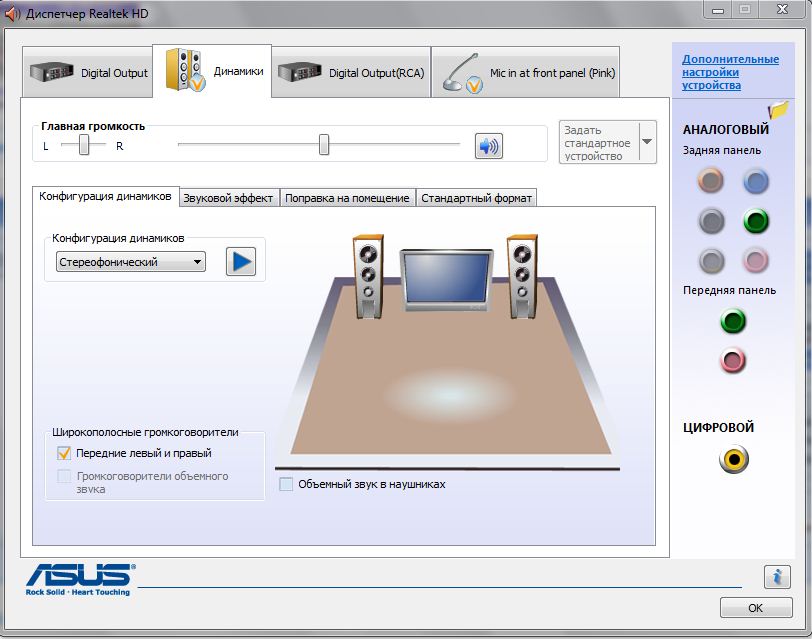
Task: Select the green front panel jack
Action: [733, 321]
